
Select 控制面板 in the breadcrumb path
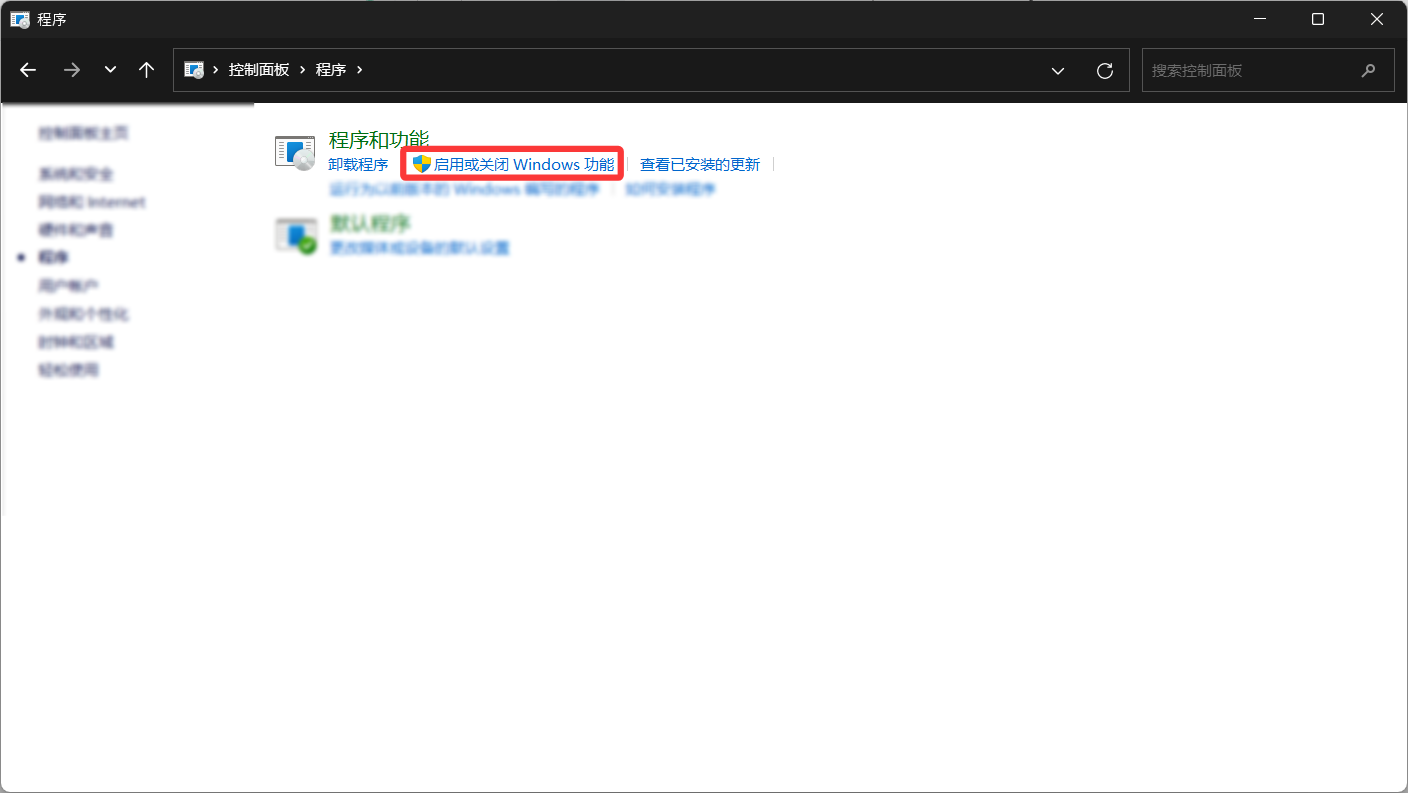pyautogui.click(x=259, y=70)
